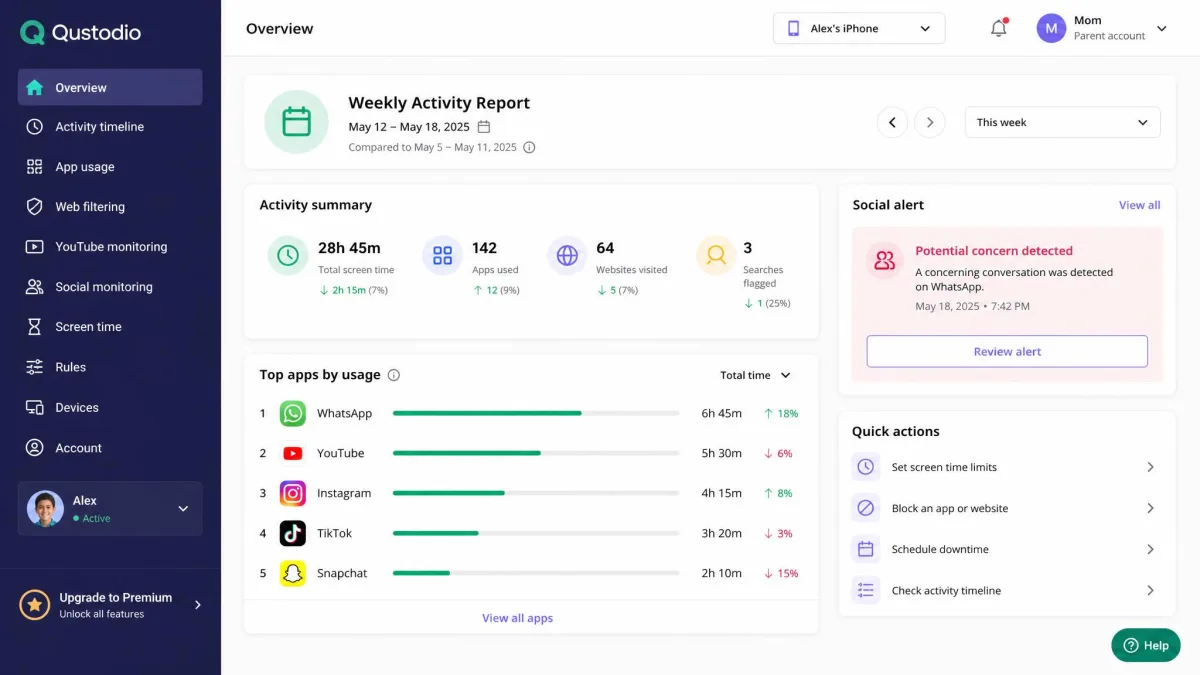Open YouTube monitoring in the sidebar

(110, 247)
